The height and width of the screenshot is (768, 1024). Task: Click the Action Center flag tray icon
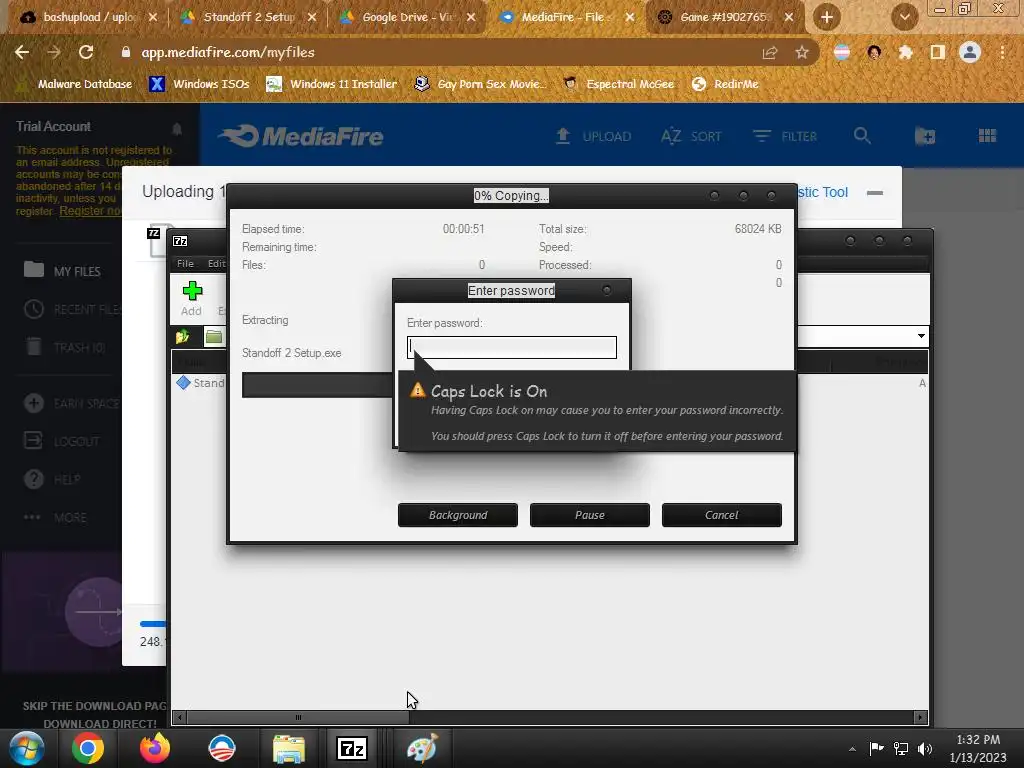coord(876,748)
